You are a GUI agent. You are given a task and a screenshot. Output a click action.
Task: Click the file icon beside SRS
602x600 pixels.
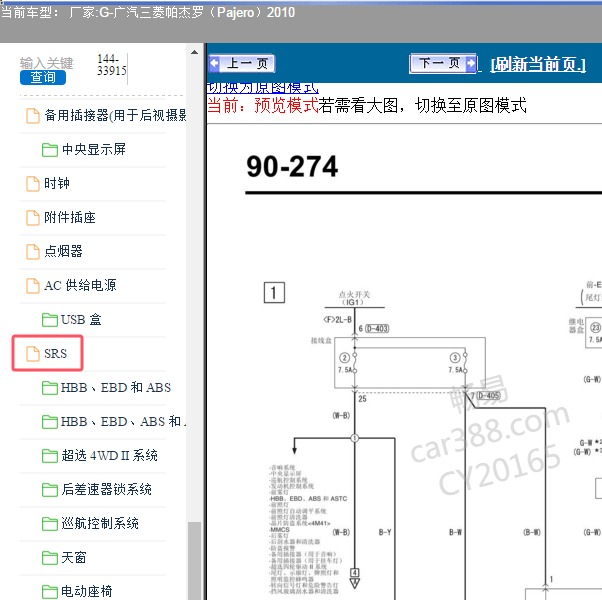pyautogui.click(x=33, y=354)
